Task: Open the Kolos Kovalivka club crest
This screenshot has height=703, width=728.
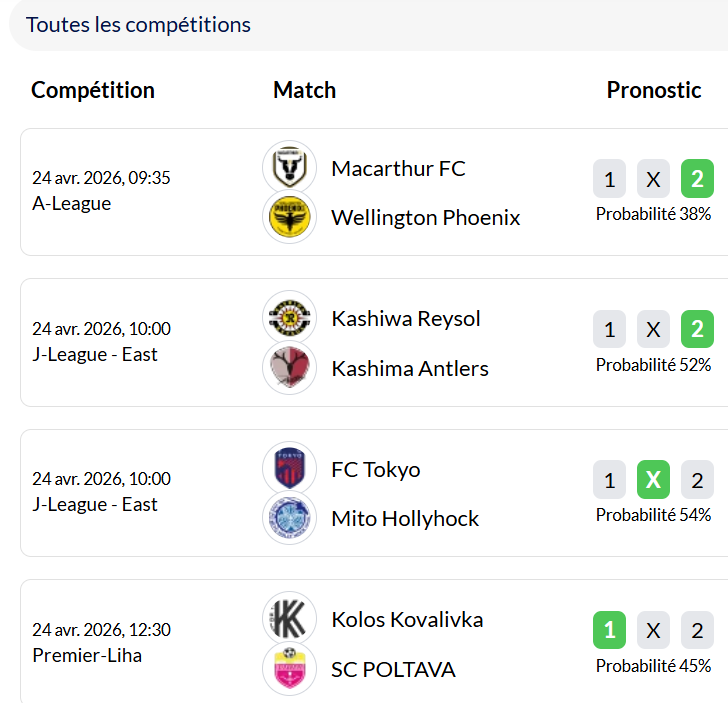Action: point(289,619)
